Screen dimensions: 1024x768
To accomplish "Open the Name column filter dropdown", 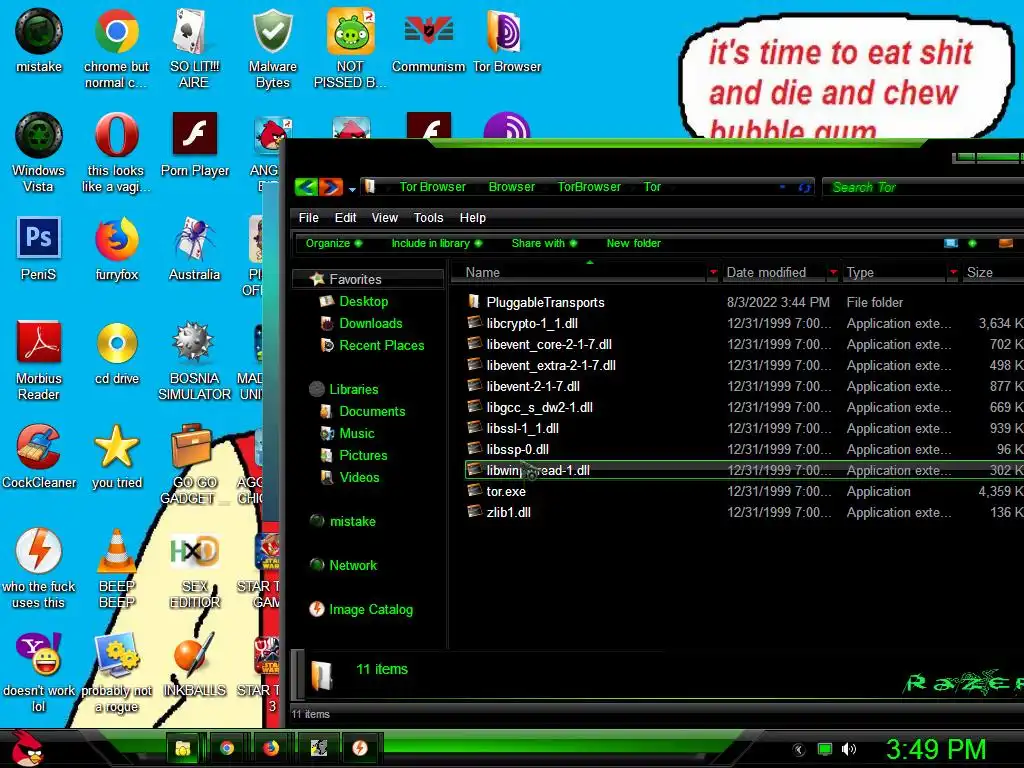I will pyautogui.click(x=712, y=272).
